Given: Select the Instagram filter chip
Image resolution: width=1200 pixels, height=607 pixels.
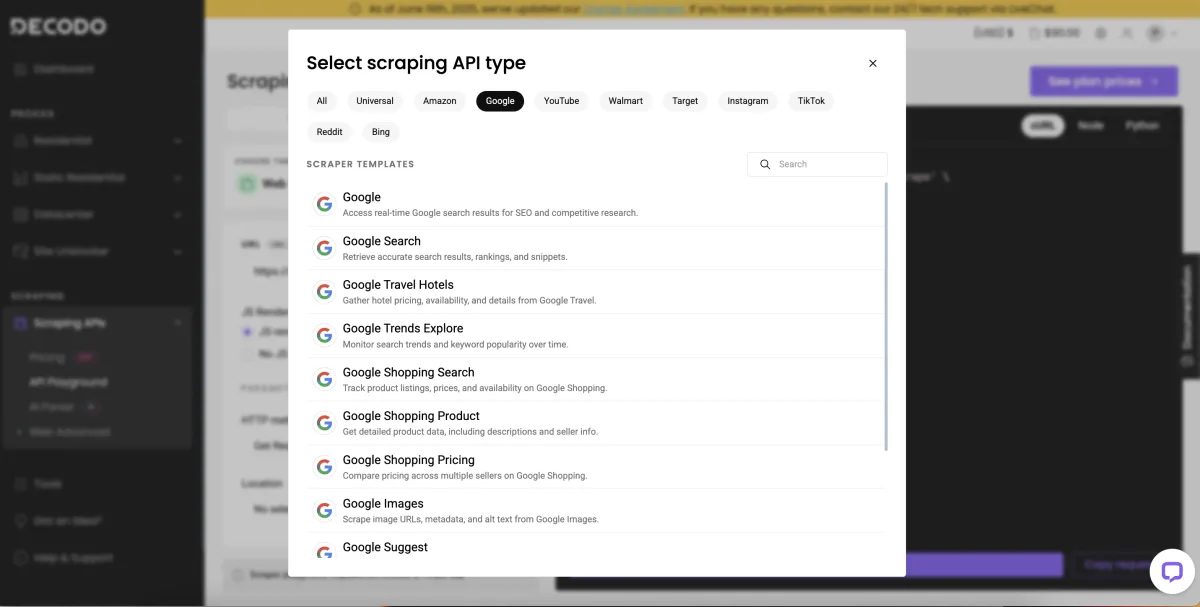Looking at the screenshot, I should tap(748, 101).
